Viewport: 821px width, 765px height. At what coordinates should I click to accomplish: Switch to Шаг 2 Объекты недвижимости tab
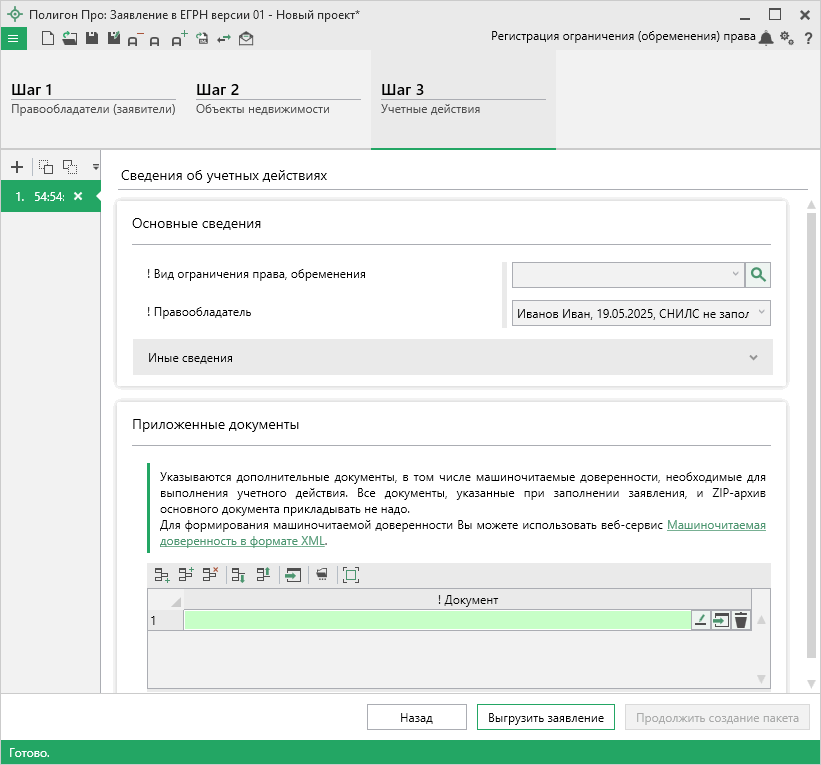point(277,99)
